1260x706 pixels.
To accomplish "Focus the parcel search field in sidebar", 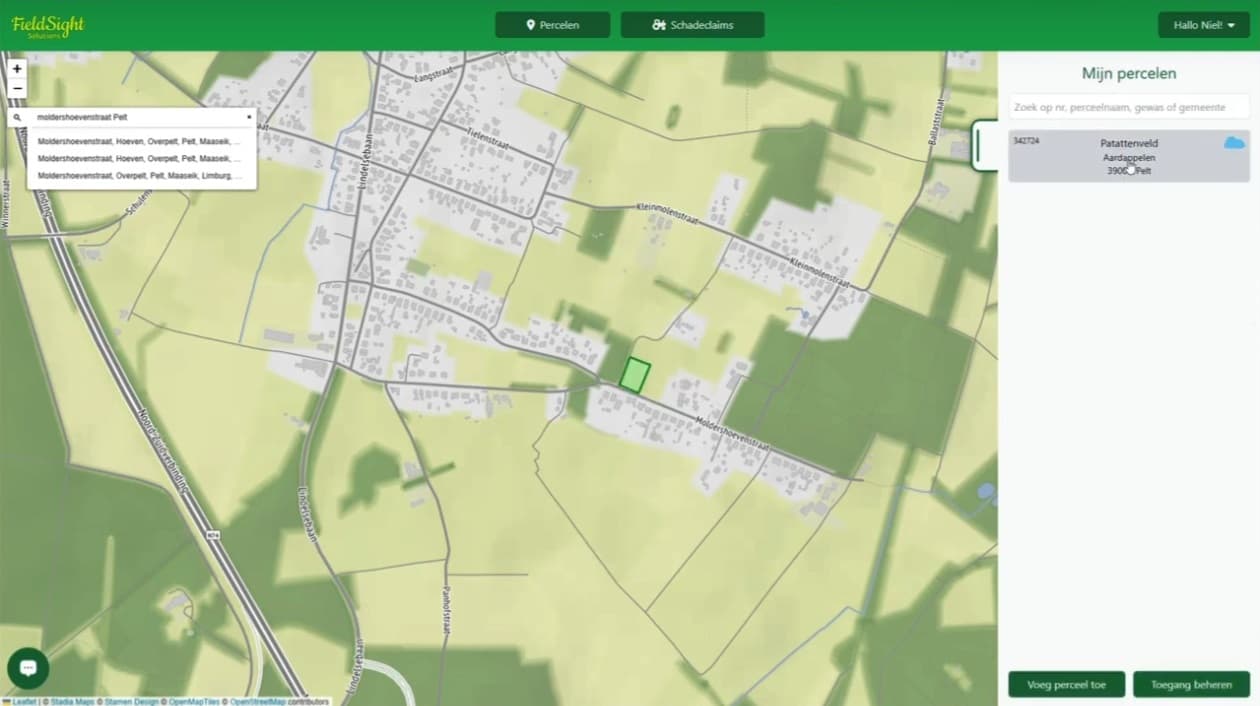I will 1128,107.
